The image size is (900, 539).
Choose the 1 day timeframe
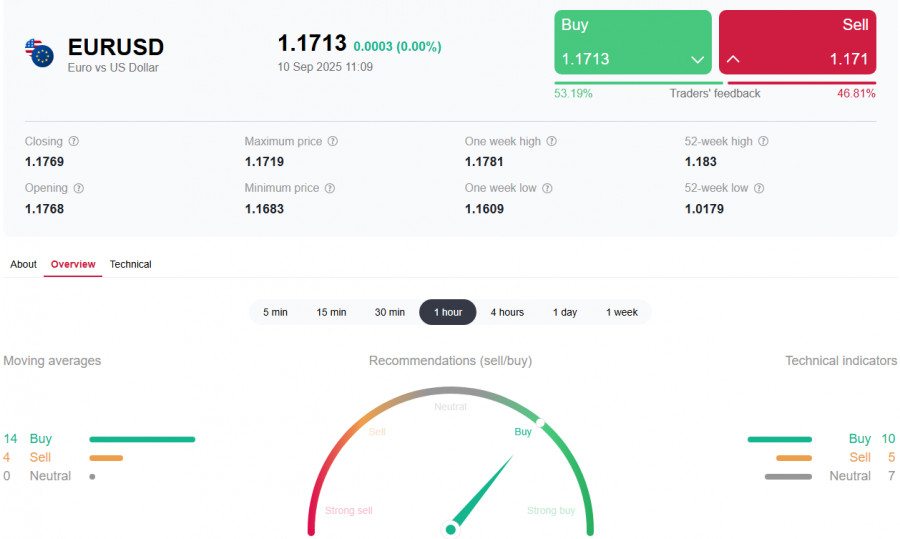(565, 312)
